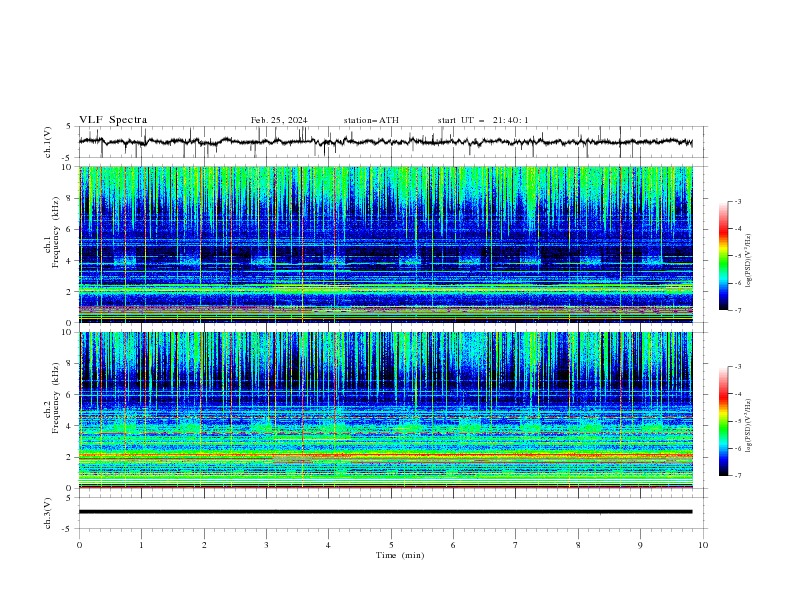Click the ch.1(V) waveform axis label
Image resolution: width=792 pixels, height=612 pixels.
(x=48, y=142)
